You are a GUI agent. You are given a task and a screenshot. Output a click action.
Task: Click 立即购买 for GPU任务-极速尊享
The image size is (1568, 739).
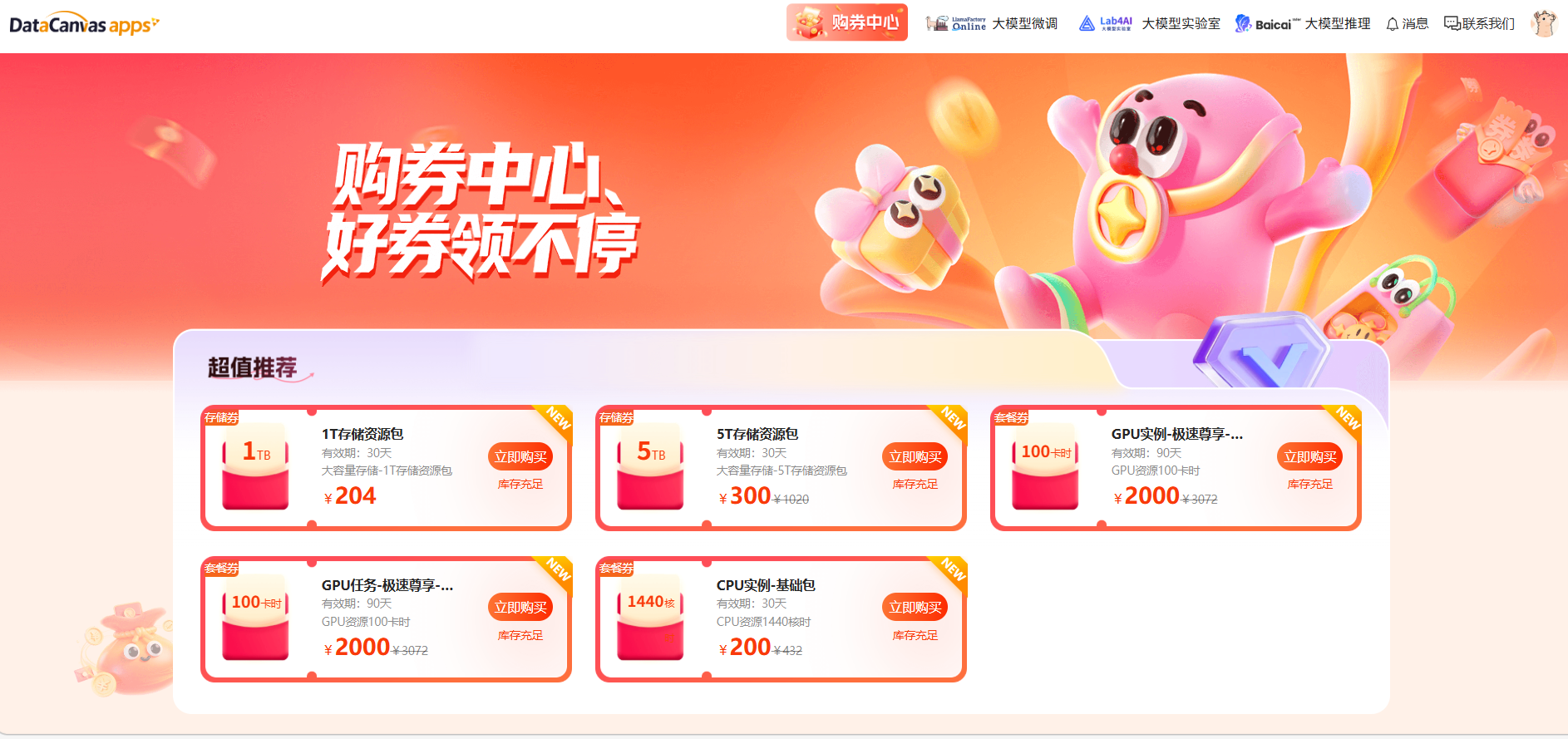point(520,607)
